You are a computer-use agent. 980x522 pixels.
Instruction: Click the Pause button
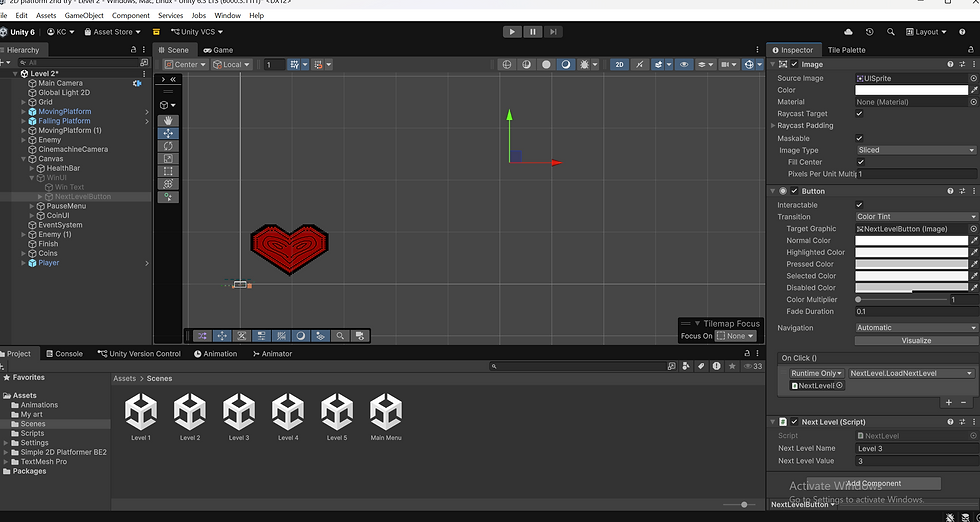point(532,32)
